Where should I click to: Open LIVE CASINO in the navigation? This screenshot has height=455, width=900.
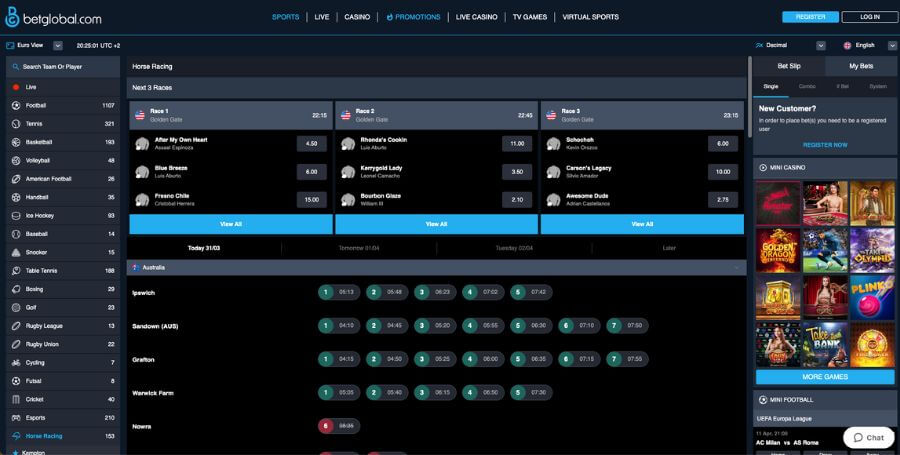(x=476, y=17)
